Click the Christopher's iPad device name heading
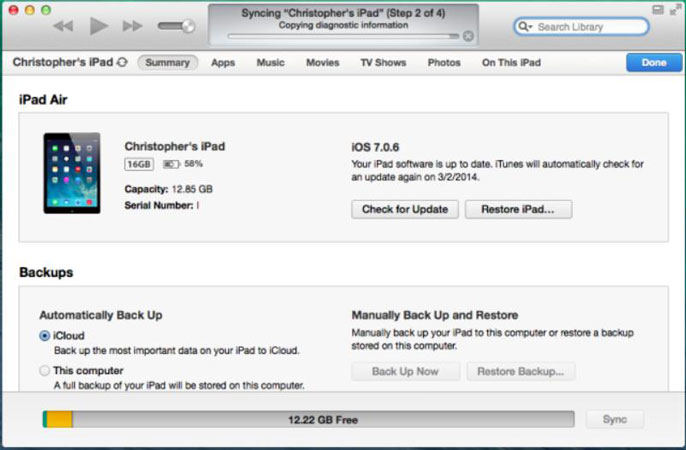Image resolution: width=686 pixels, height=450 pixels. [175, 146]
